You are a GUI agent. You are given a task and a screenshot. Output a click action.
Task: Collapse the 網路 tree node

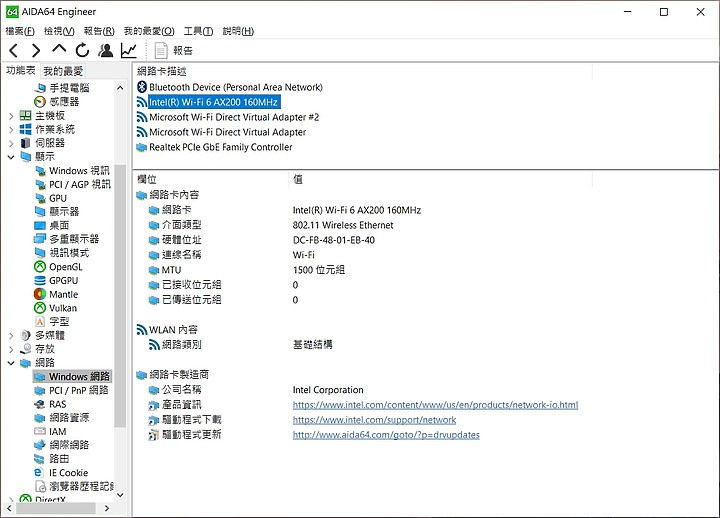[11, 363]
